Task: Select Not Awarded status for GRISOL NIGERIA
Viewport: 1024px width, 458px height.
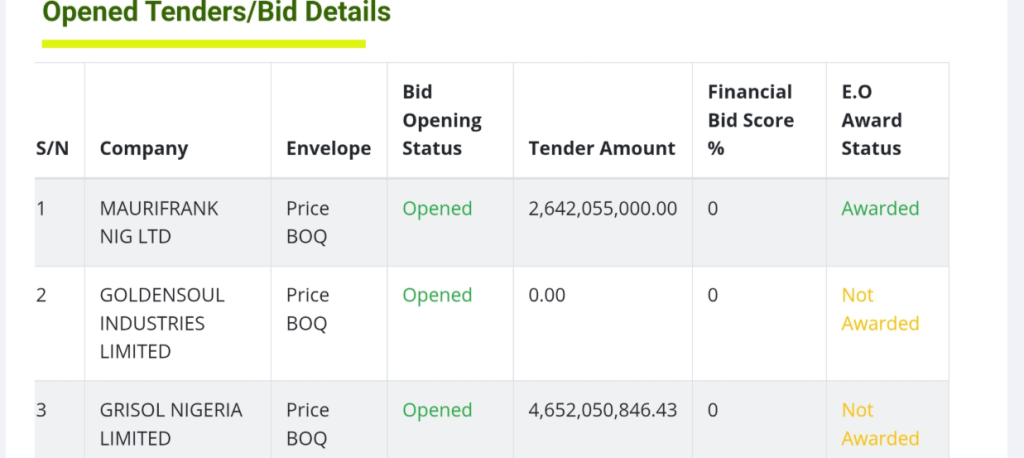Action: point(880,424)
